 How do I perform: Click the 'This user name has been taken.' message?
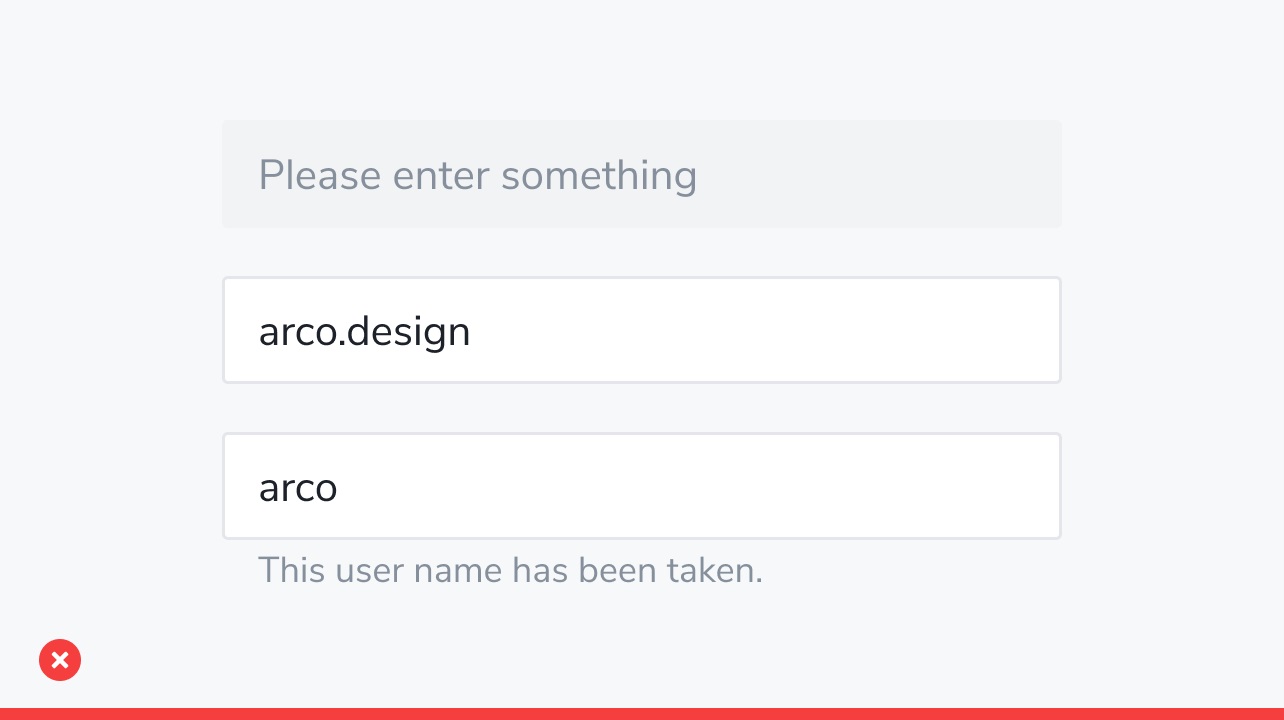510,570
